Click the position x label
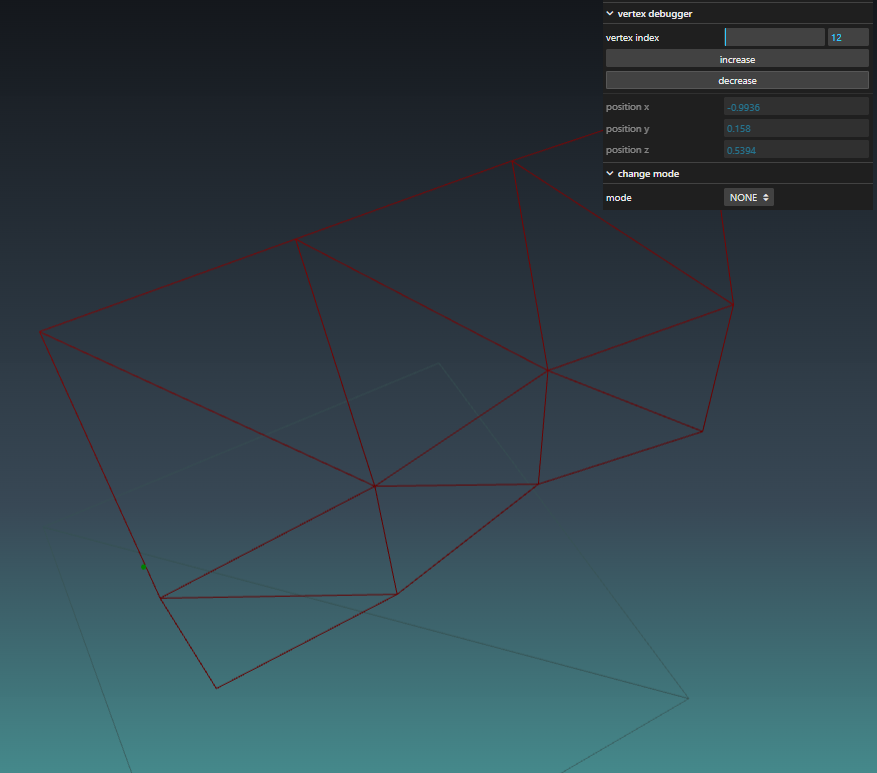The width and height of the screenshot is (877, 773). click(x=628, y=107)
